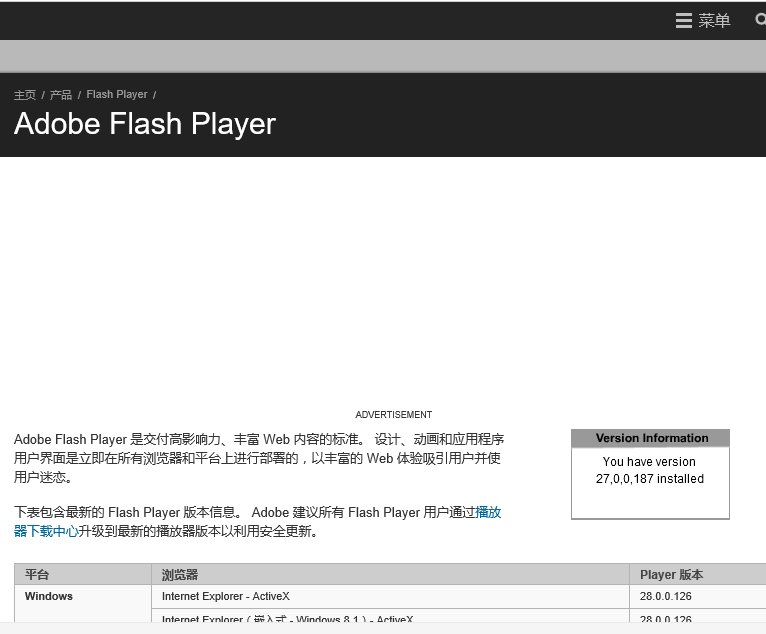Click the 菜单 menu label

[x=714, y=21]
